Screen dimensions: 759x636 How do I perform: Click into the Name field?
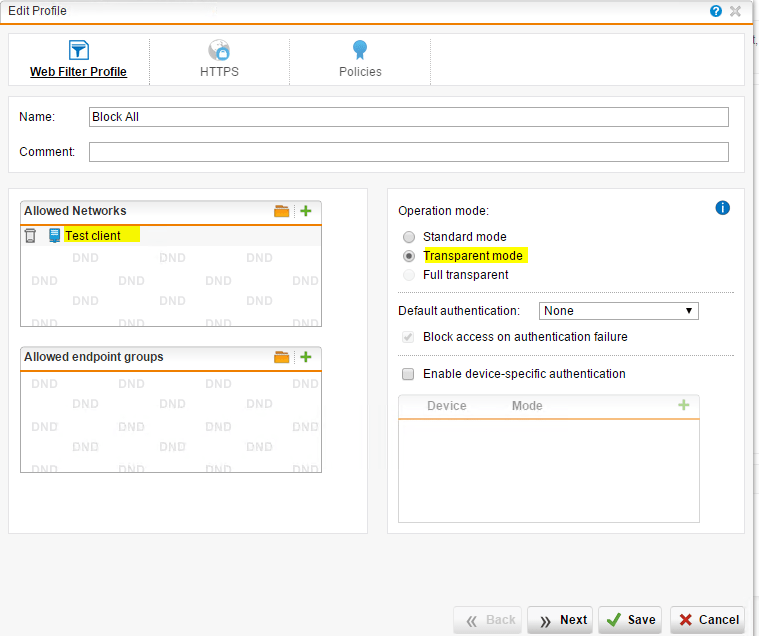point(409,117)
